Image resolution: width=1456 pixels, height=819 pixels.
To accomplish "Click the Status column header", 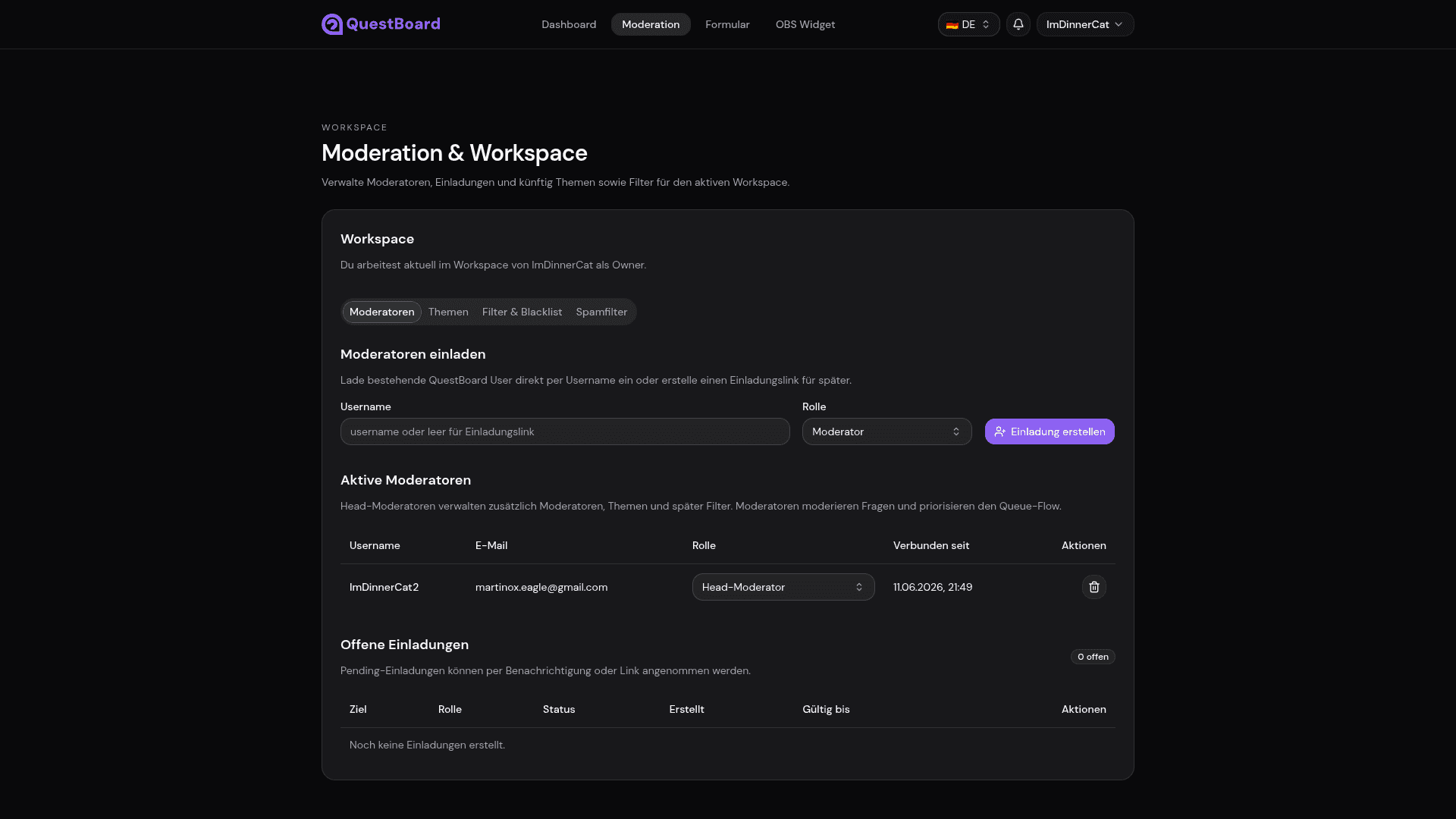I will 559,709.
